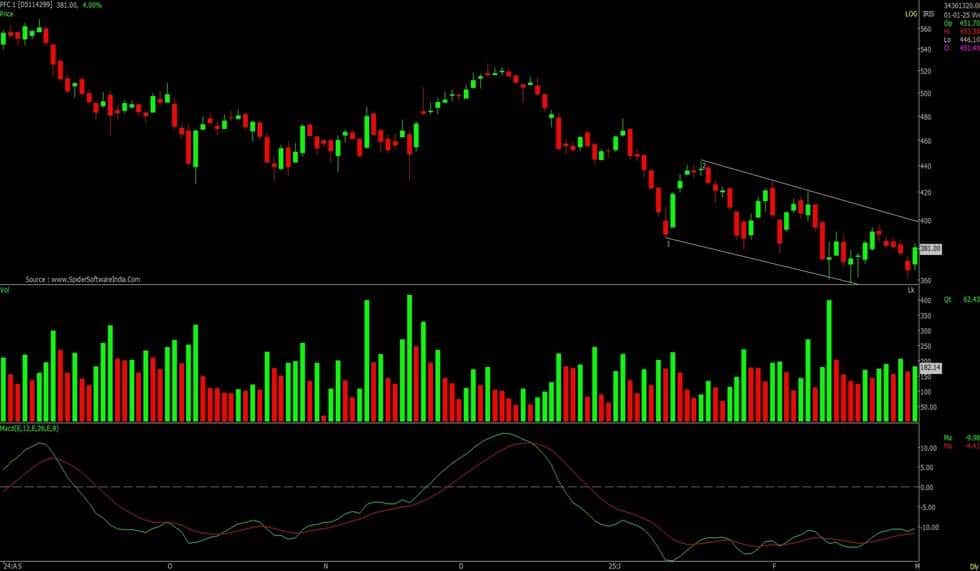The image size is (980, 571).
Task: Click the 381.00 current price tag
Action: [x=932, y=250]
